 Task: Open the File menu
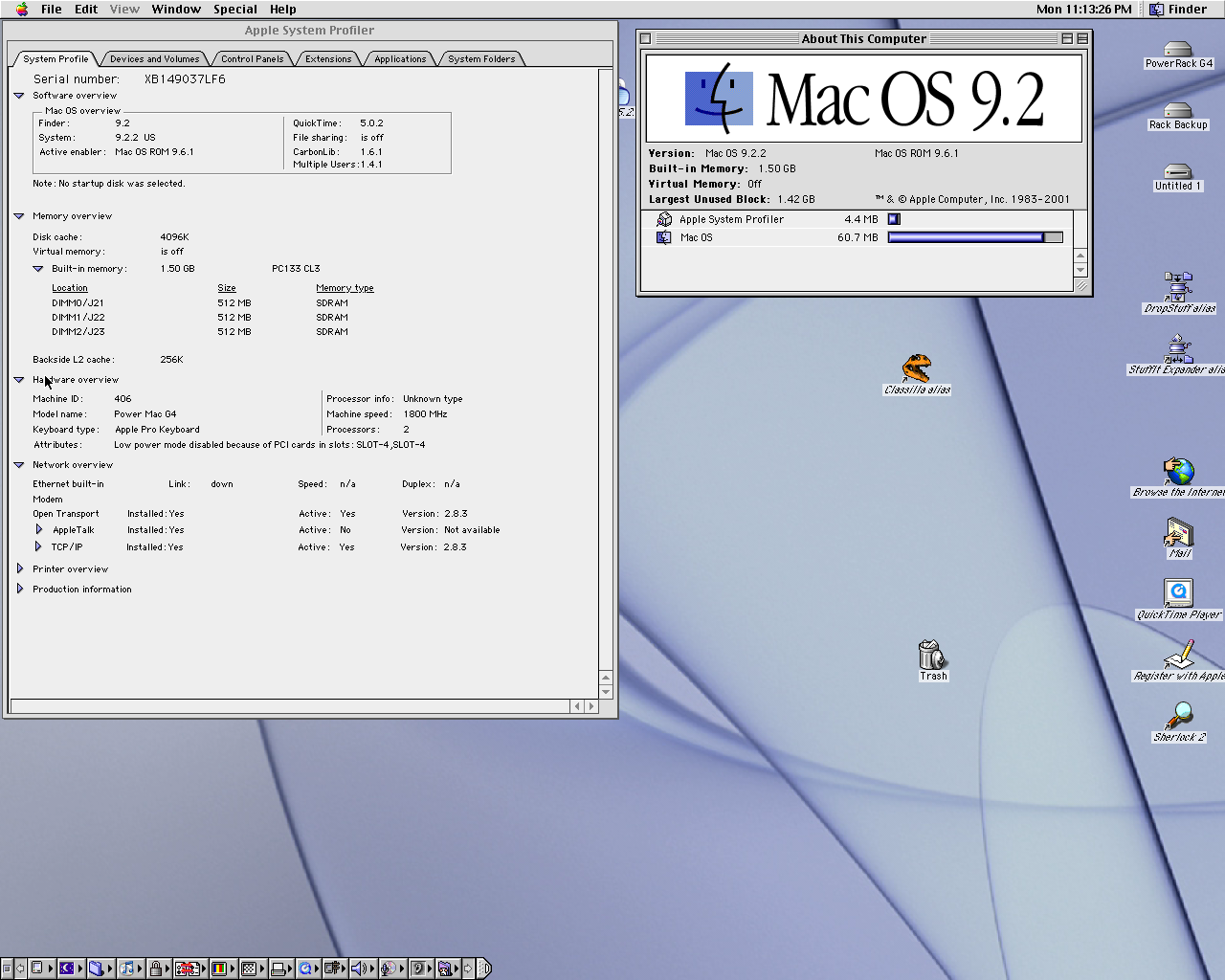(52, 10)
